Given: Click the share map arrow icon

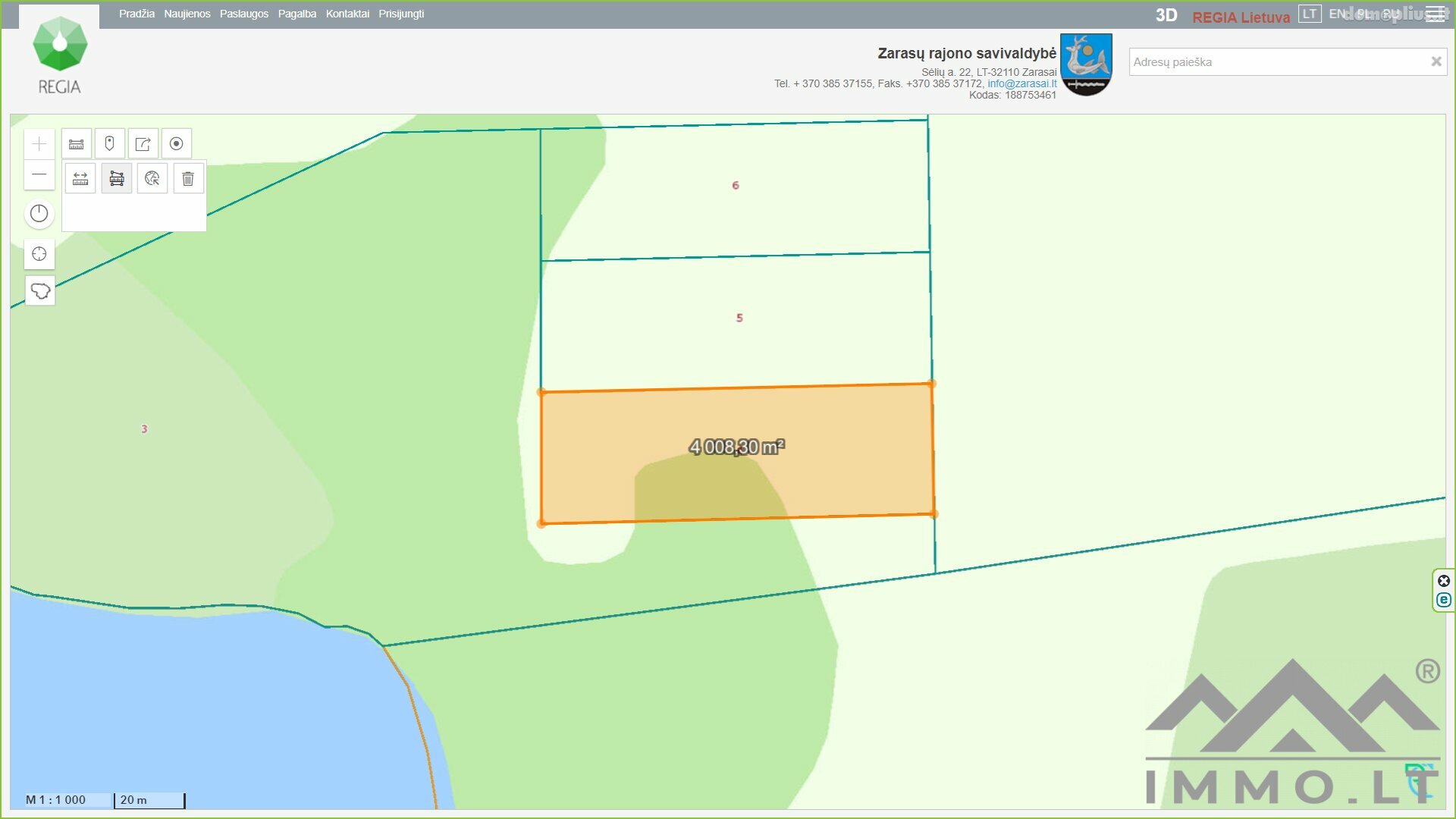Looking at the screenshot, I should [x=143, y=144].
